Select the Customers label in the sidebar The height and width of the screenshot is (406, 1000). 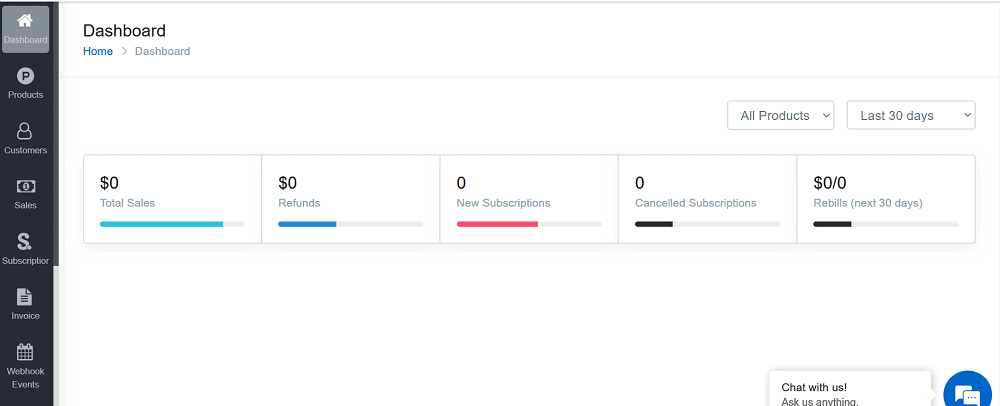pyautogui.click(x=26, y=150)
